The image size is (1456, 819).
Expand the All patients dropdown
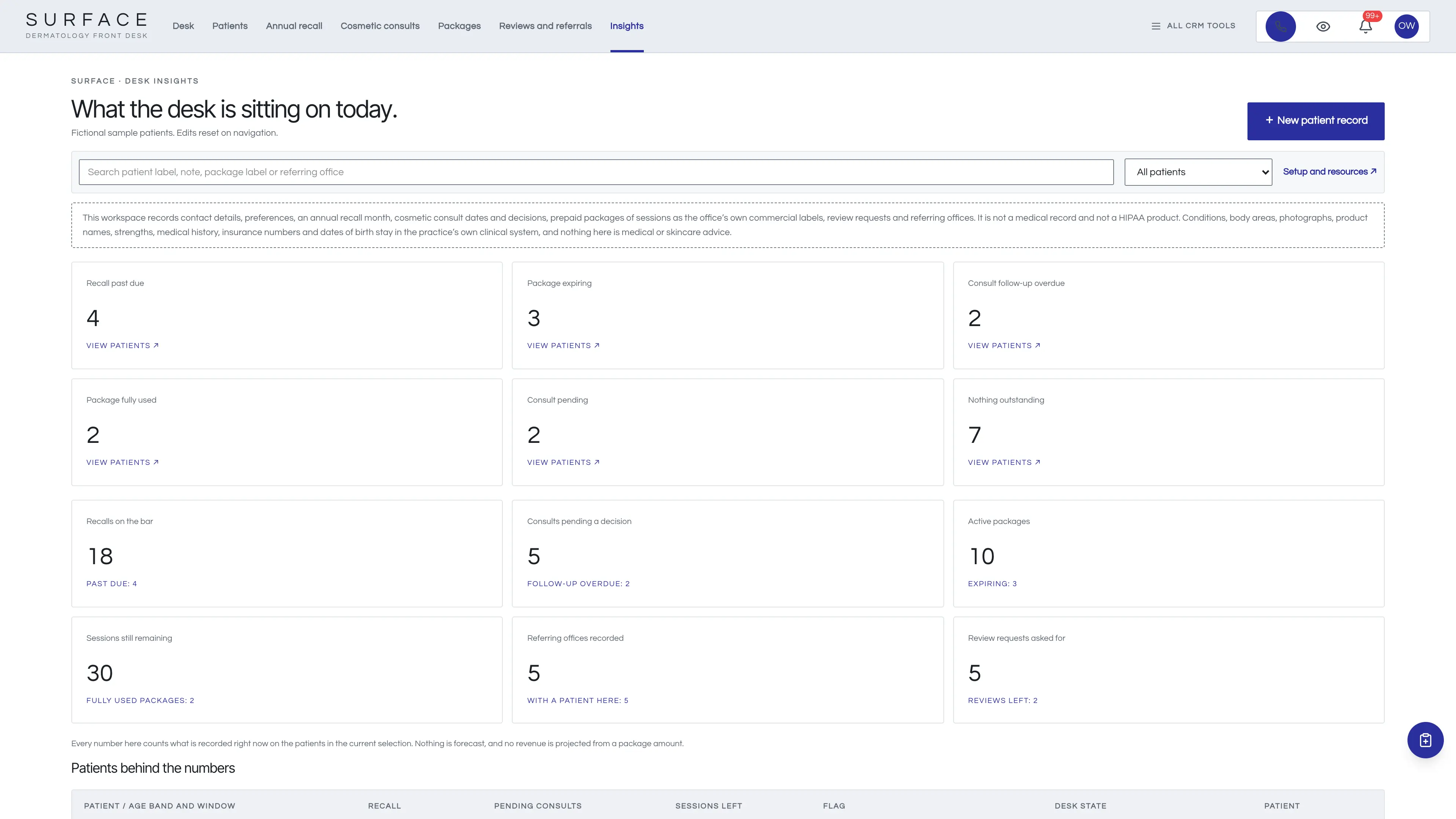(x=1198, y=172)
